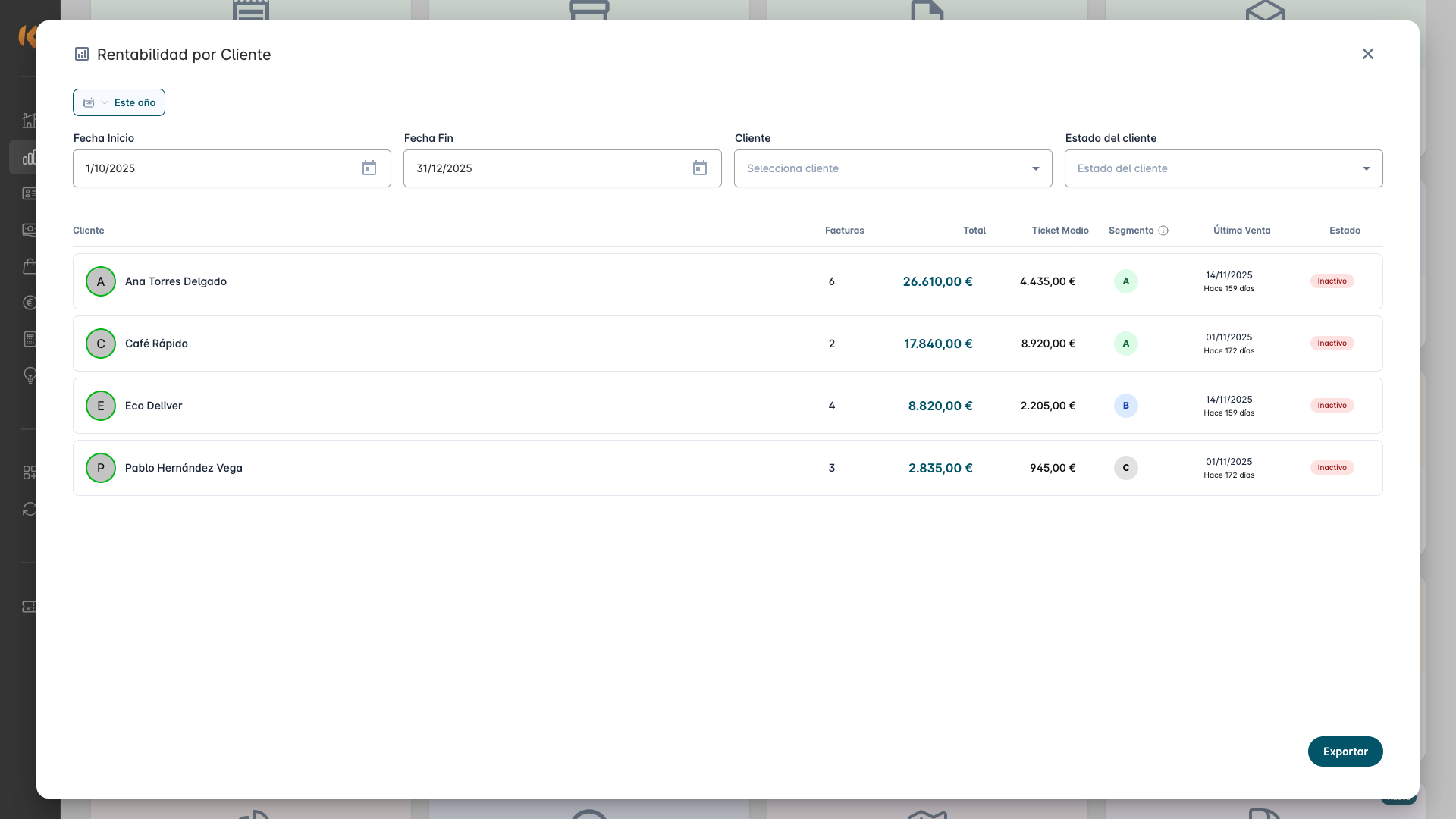Click Ana Torres Delgado's avatar circle
This screenshot has width=1456, height=819.
(x=101, y=281)
